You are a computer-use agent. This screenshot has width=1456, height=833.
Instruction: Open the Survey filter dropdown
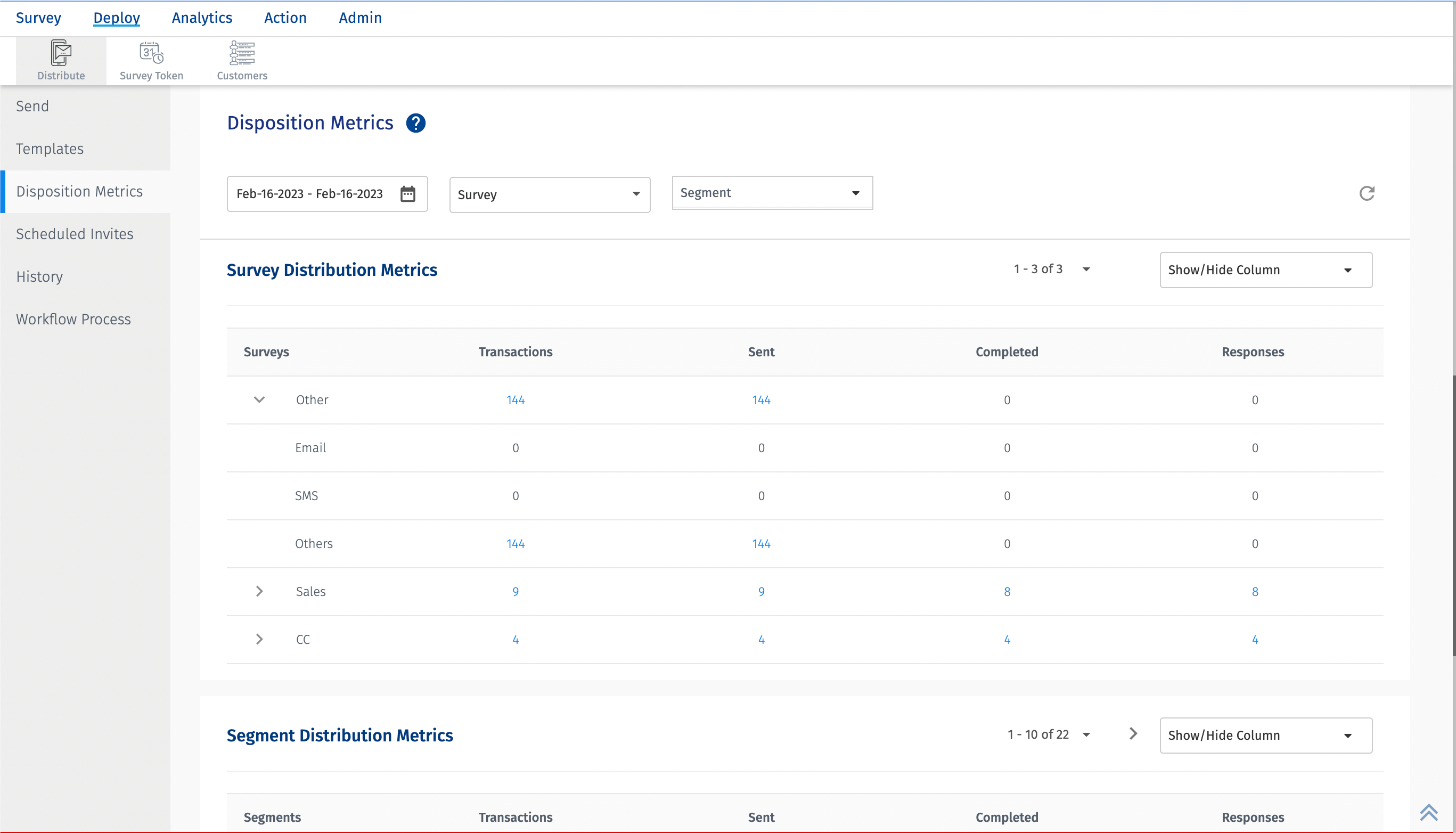click(x=550, y=194)
